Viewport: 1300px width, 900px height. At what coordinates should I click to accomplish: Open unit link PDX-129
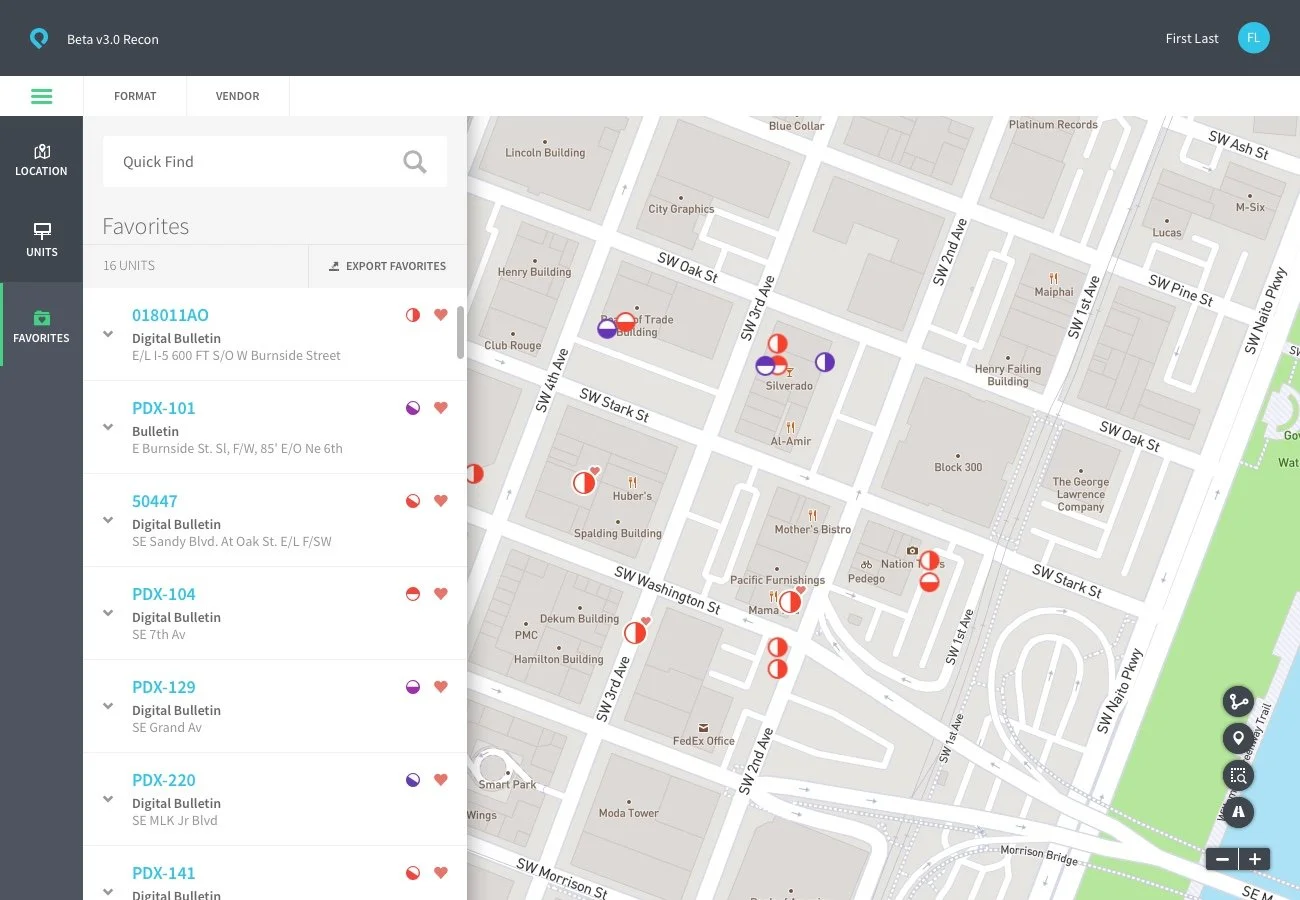pyautogui.click(x=164, y=687)
